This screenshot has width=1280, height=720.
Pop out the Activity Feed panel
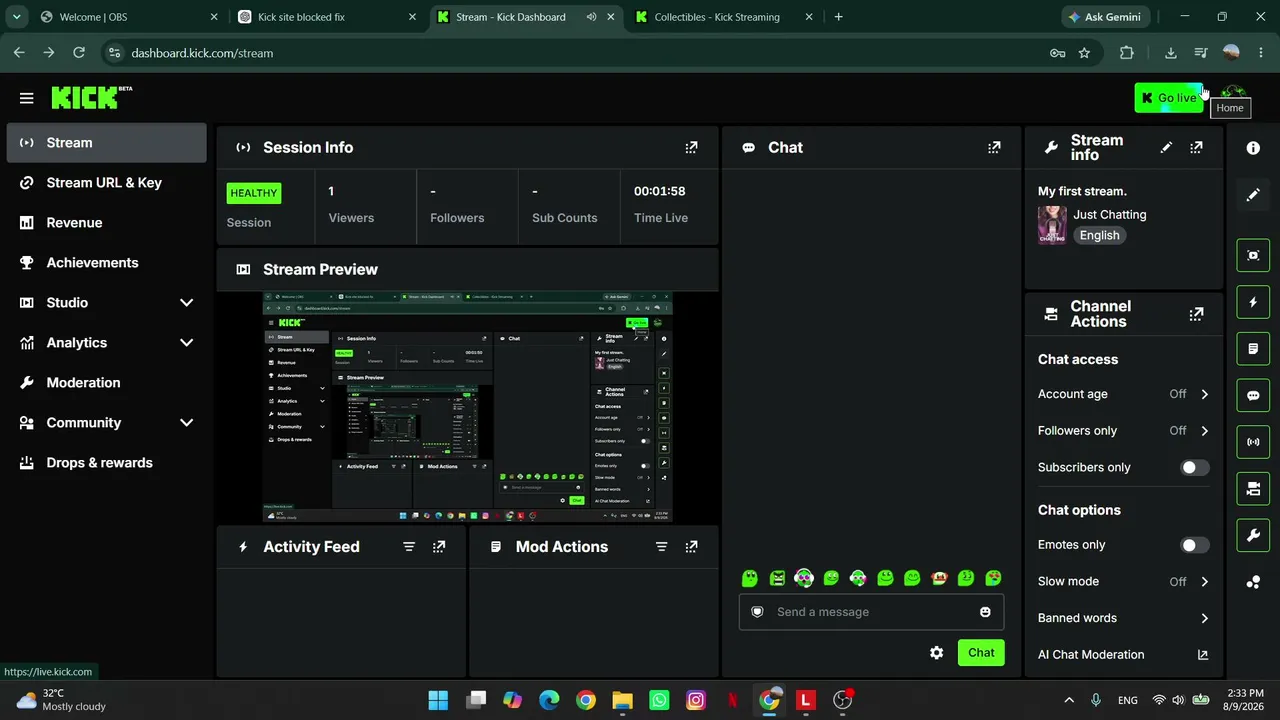439,547
